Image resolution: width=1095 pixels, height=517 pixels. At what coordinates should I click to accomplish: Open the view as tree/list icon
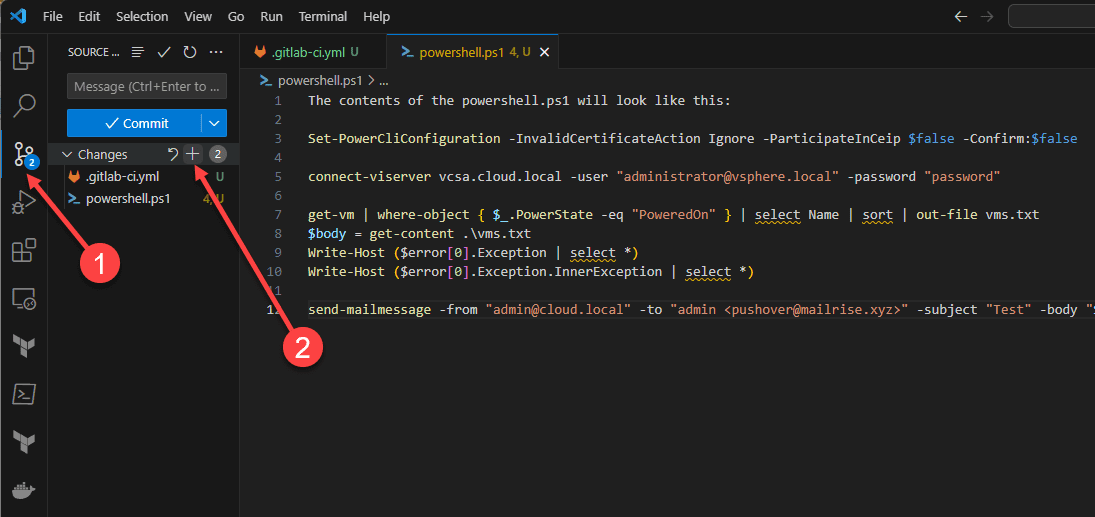click(x=138, y=52)
